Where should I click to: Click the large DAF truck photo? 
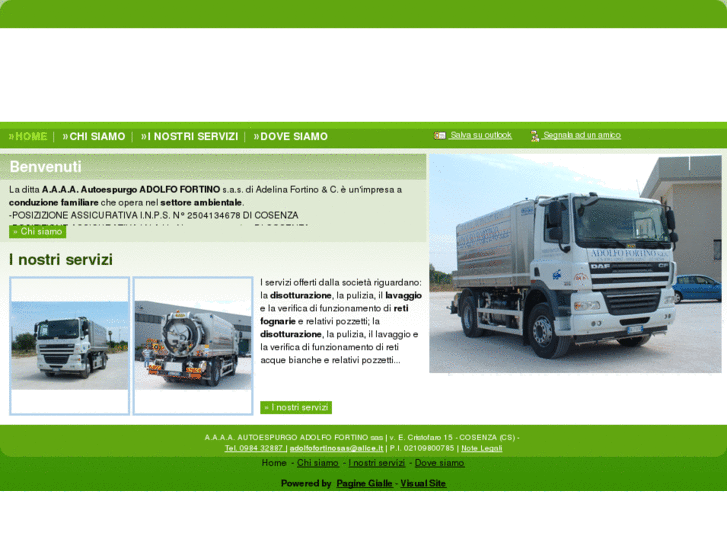point(575,263)
